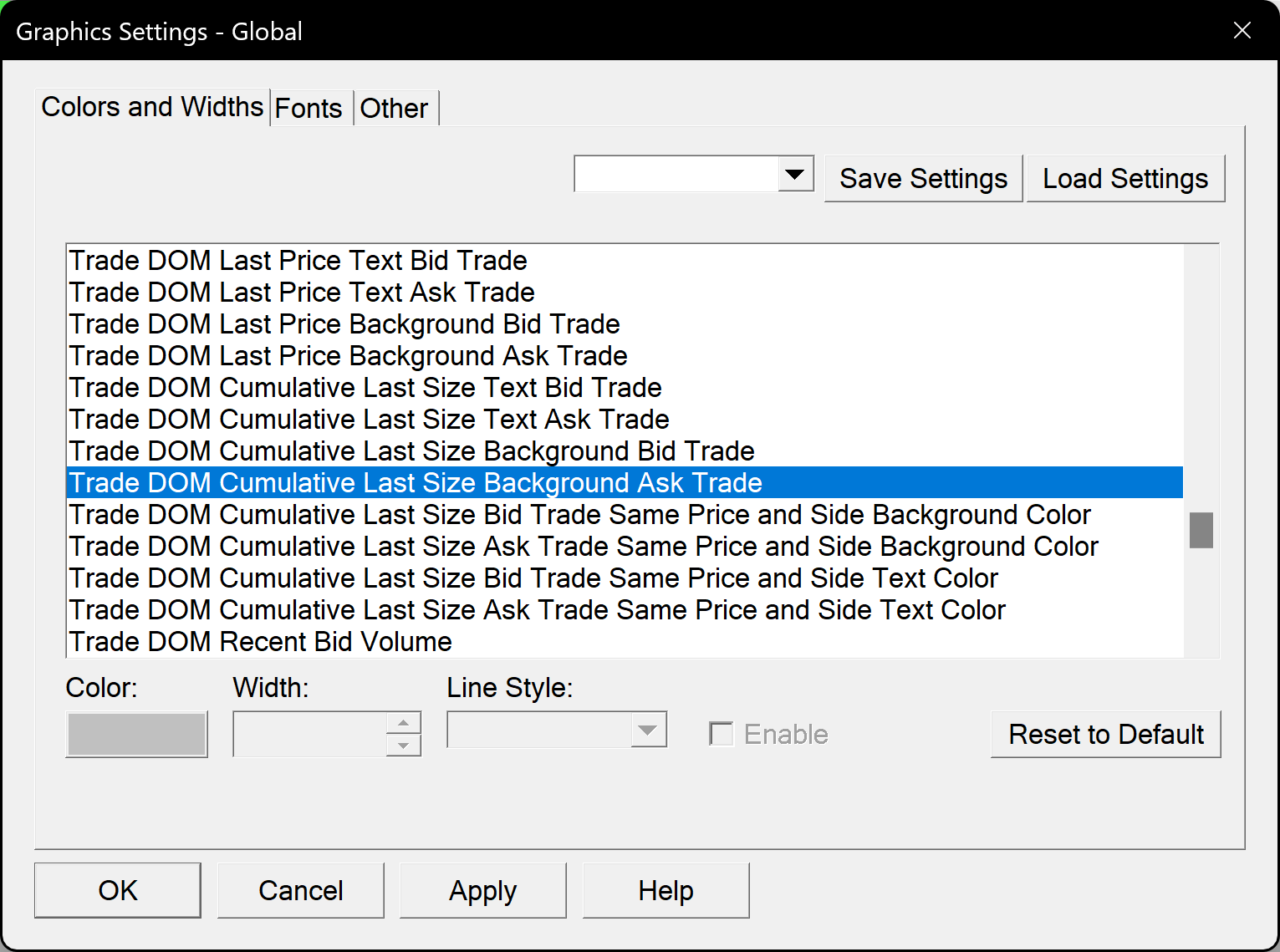Increase Width using spinner up arrow

tap(404, 723)
